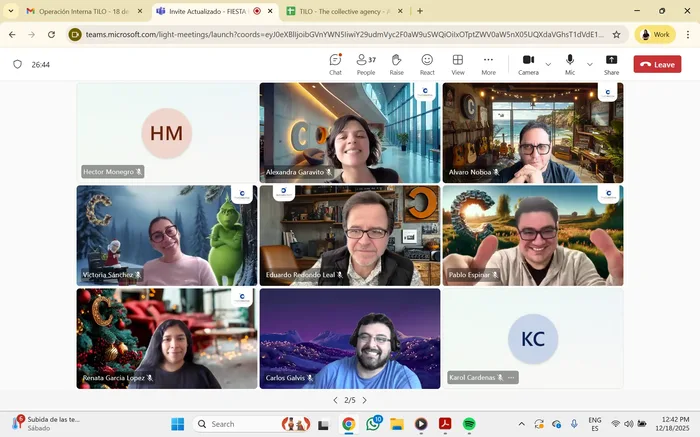Image resolution: width=700 pixels, height=437 pixels.
Task: Open the volume control in tray
Action: tap(629, 424)
